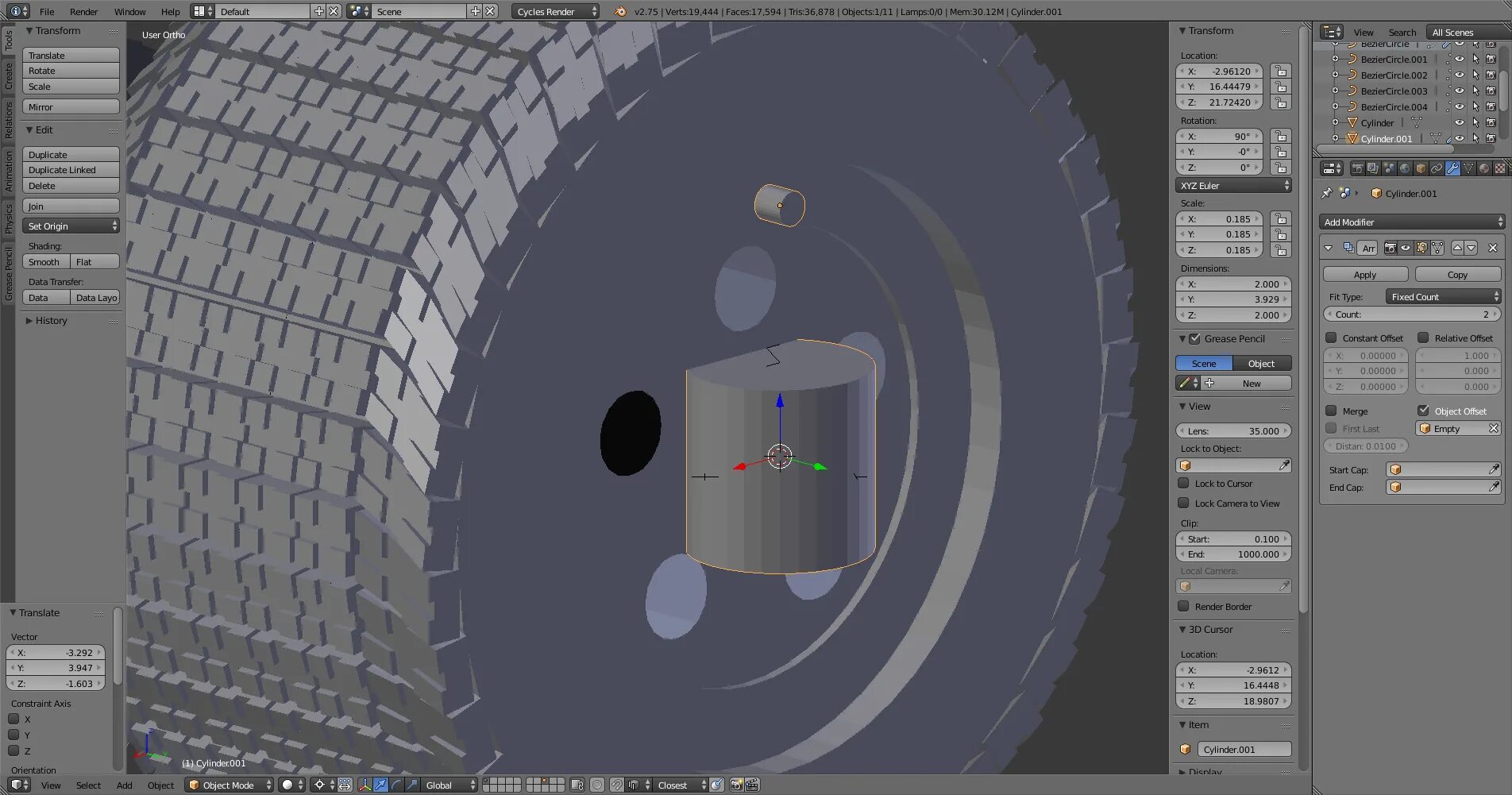Screen dimensions: 1512x795
Task: Open the Modifiers tab (wrench icon)
Action: tap(1452, 168)
